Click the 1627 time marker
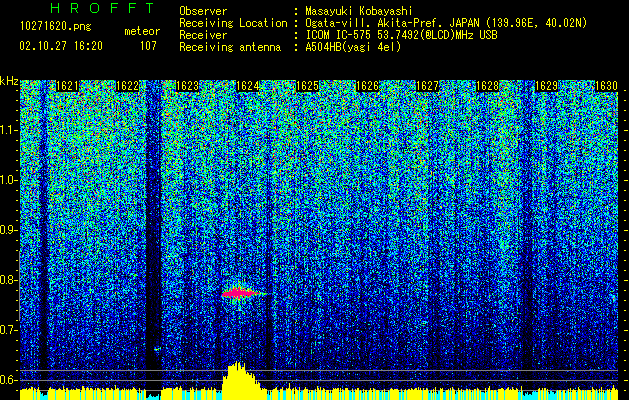The image size is (629, 400). 427,86
